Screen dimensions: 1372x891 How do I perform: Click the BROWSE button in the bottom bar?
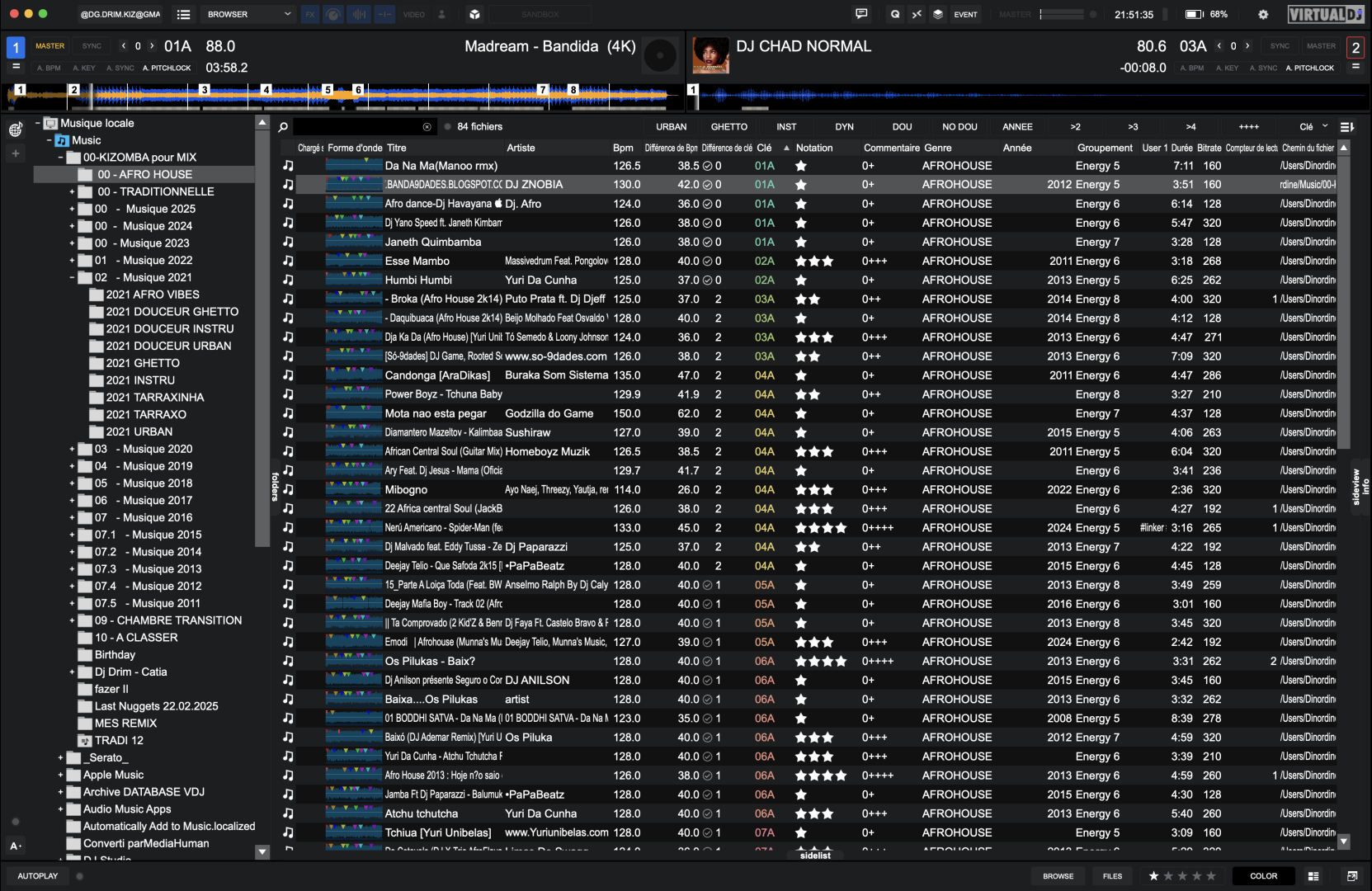pos(1058,876)
